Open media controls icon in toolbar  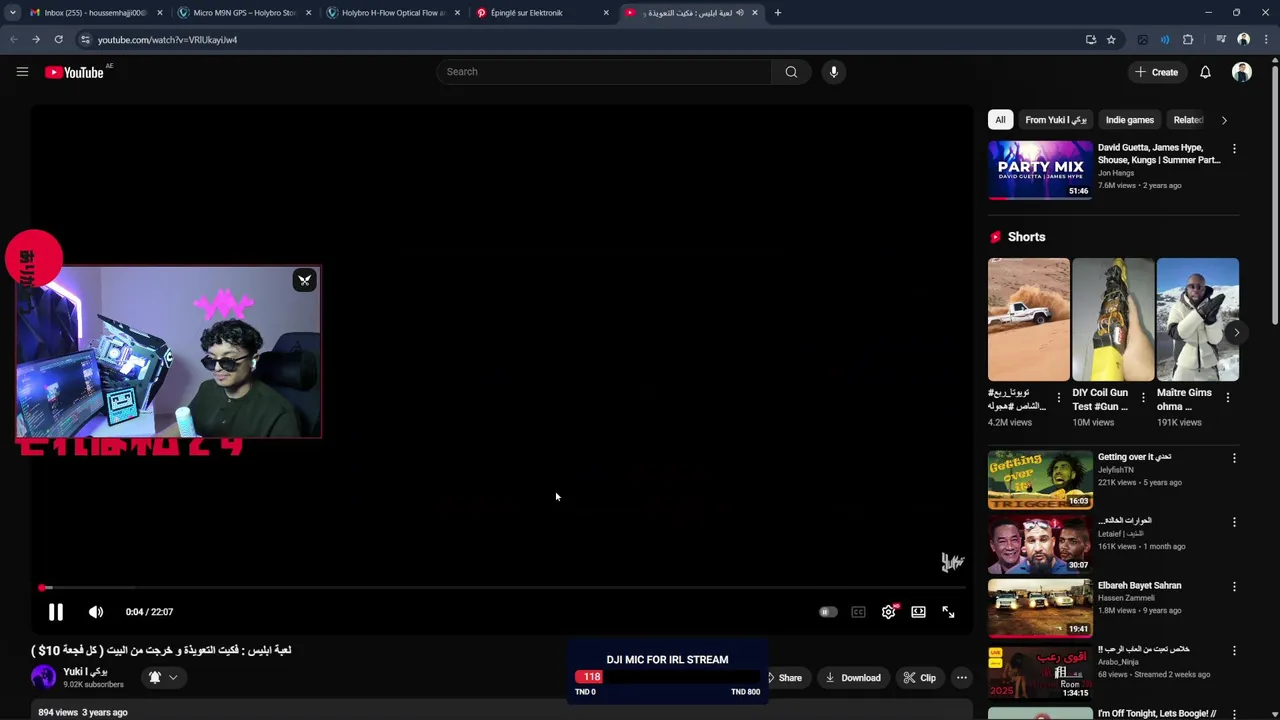click(x=1221, y=40)
